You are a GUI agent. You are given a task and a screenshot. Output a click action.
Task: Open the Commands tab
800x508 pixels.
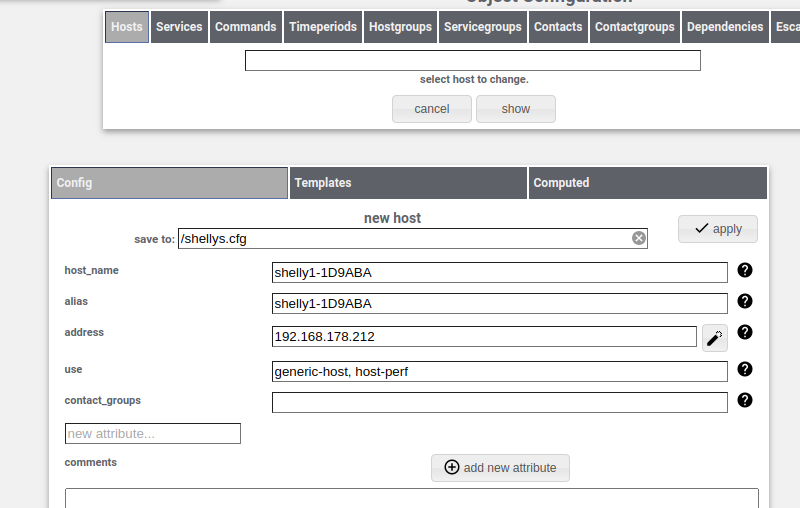[x=245, y=27]
